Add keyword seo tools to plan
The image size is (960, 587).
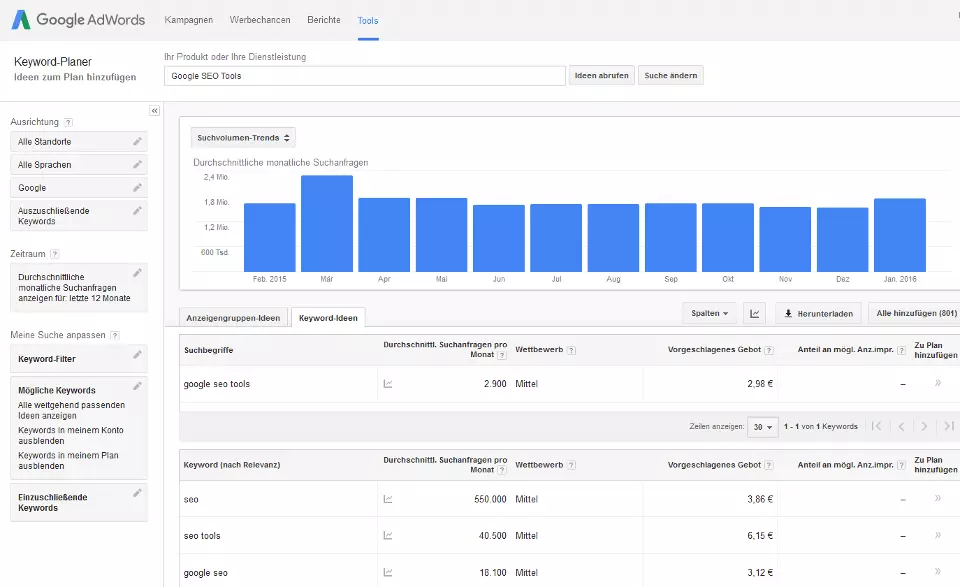pos(937,536)
